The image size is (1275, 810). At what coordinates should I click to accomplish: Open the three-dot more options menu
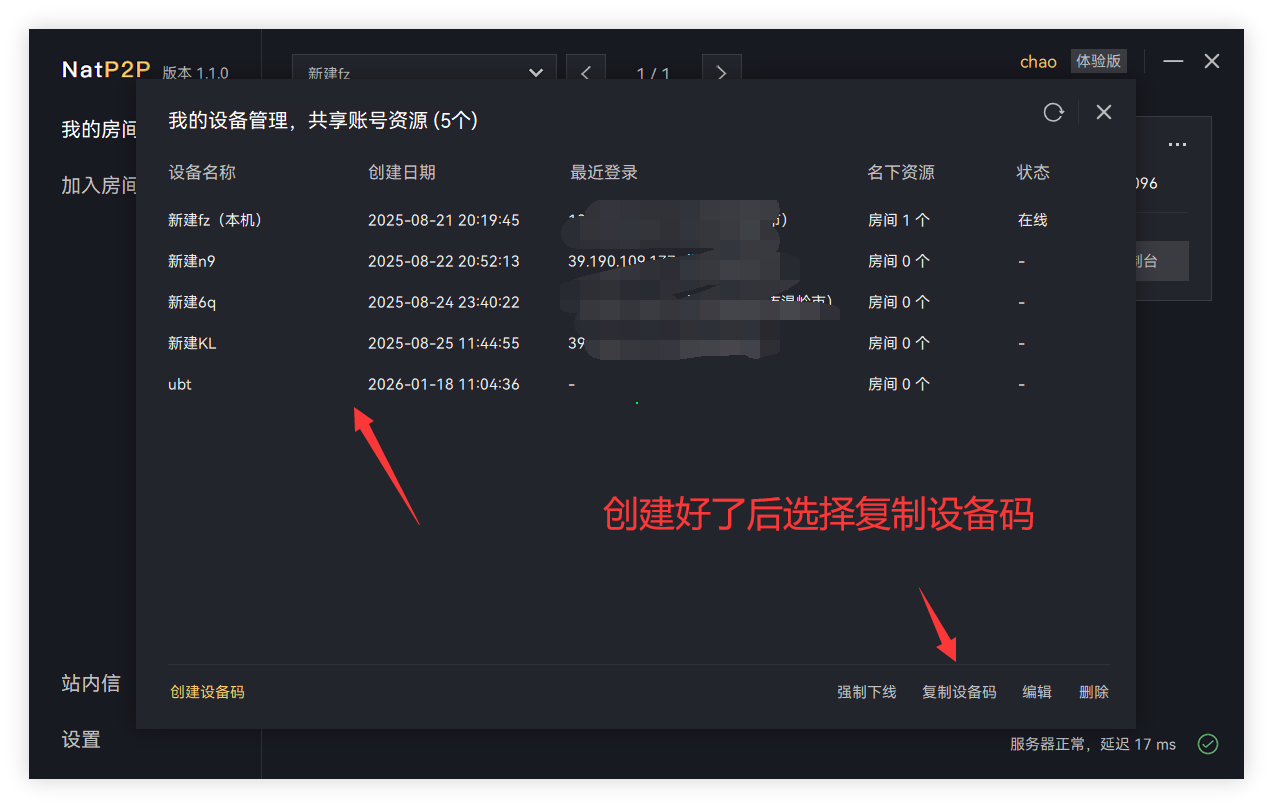coord(1177,145)
